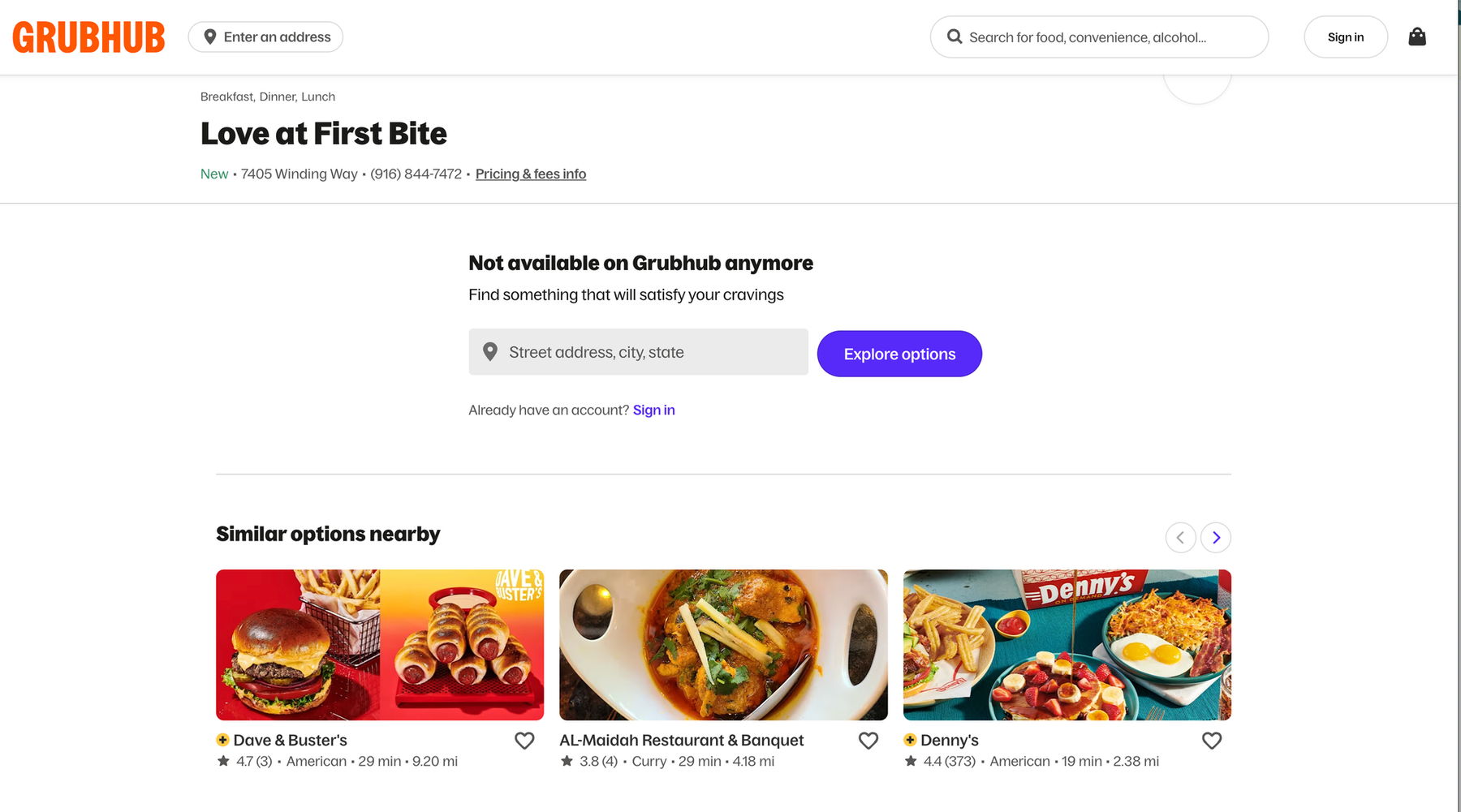Click the search magnifier icon
This screenshot has width=1461, height=812.
pyautogui.click(x=955, y=37)
